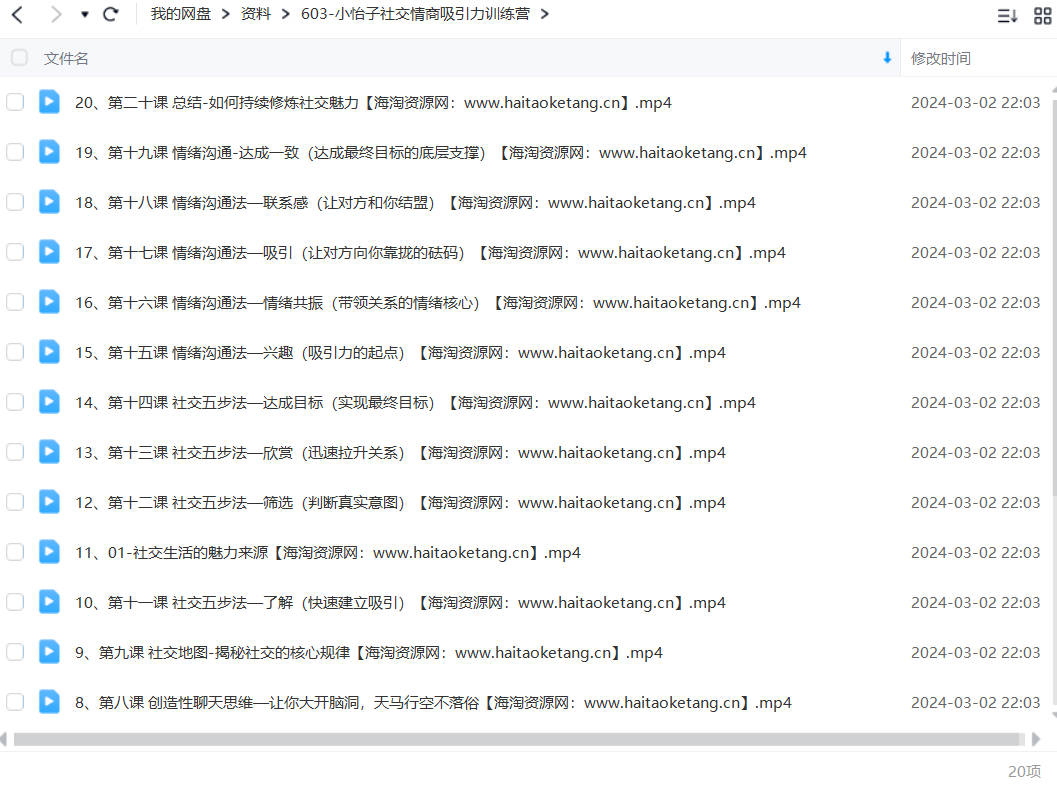This screenshot has height=785, width=1057.
Task: Check the box for file 11、01-社交生活的魅力来源
Action: click(x=15, y=553)
